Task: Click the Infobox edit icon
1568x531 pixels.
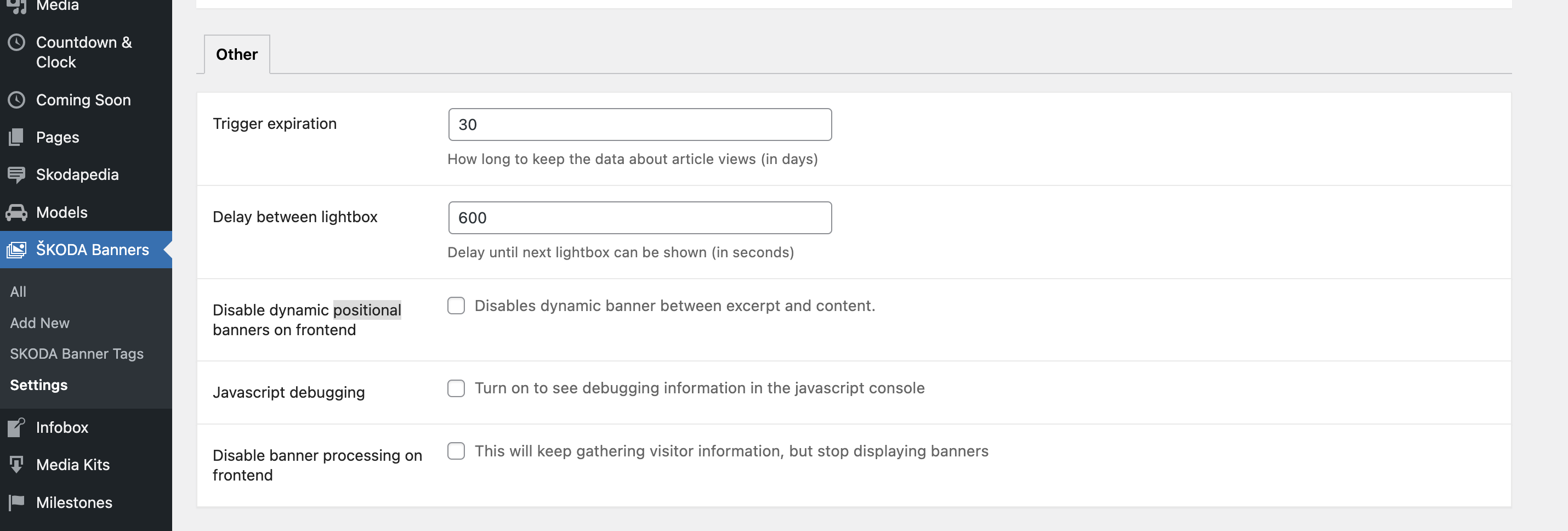Action: (x=16, y=427)
